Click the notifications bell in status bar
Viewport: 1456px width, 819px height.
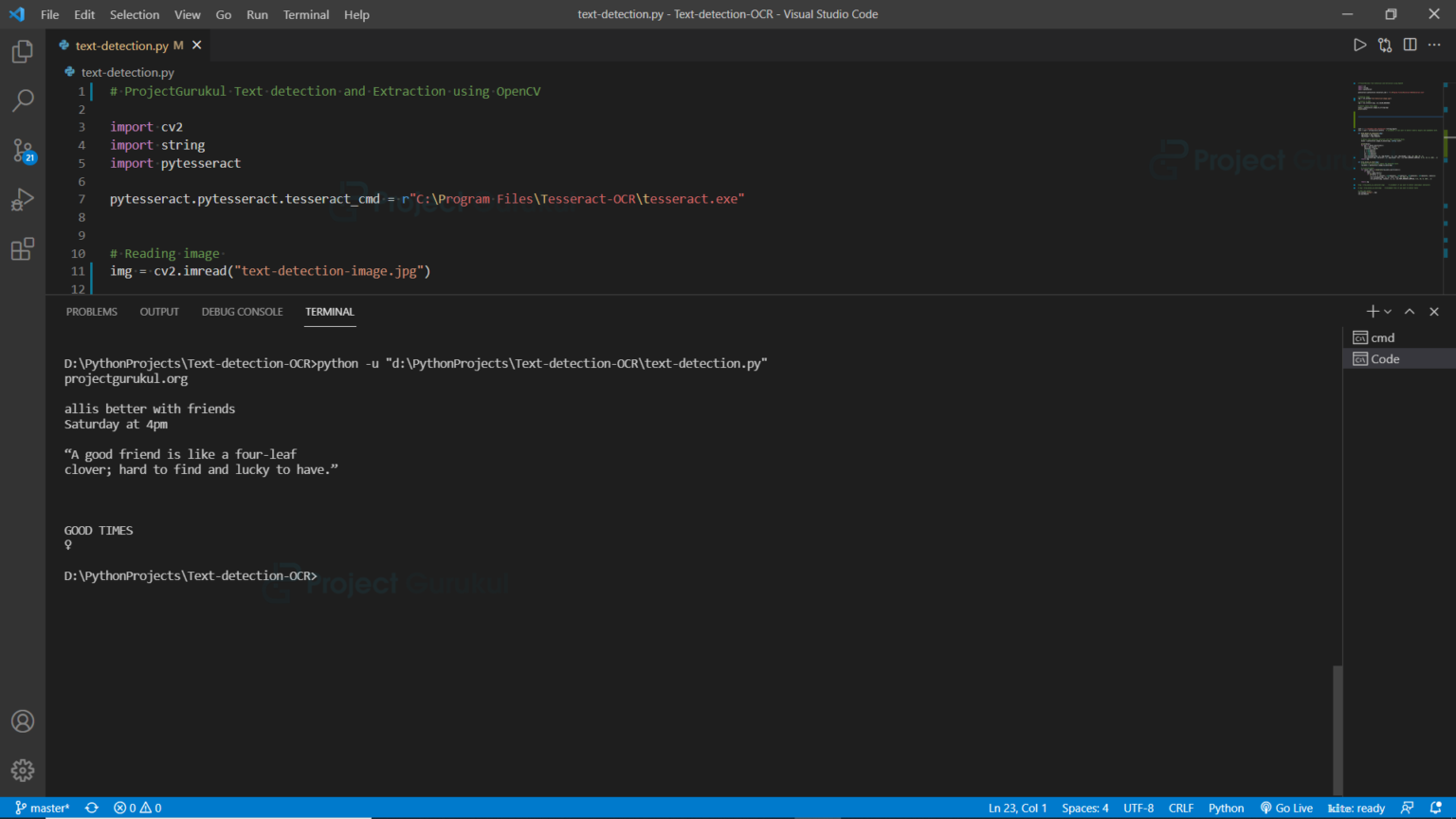click(1434, 808)
